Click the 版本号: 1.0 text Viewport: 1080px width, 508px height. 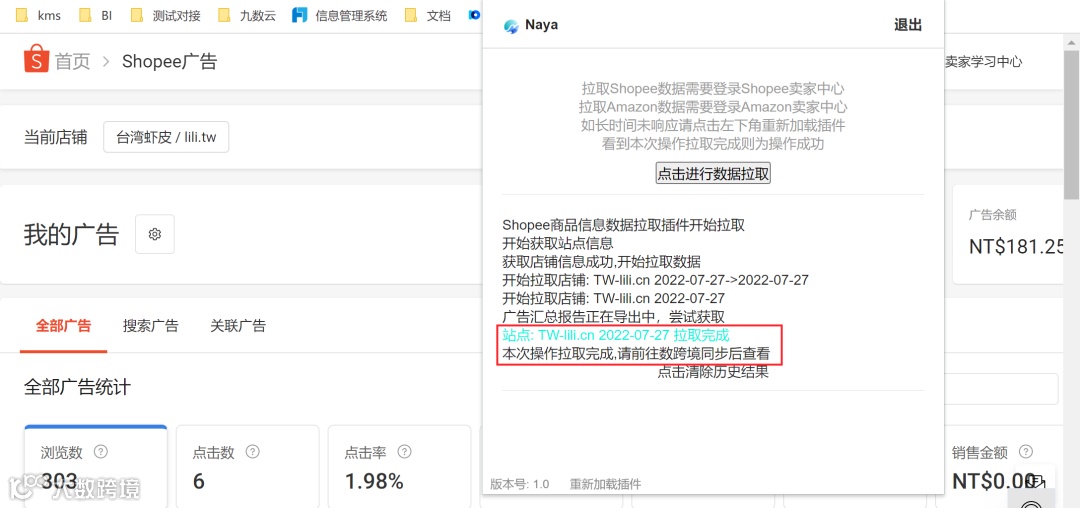click(x=520, y=484)
